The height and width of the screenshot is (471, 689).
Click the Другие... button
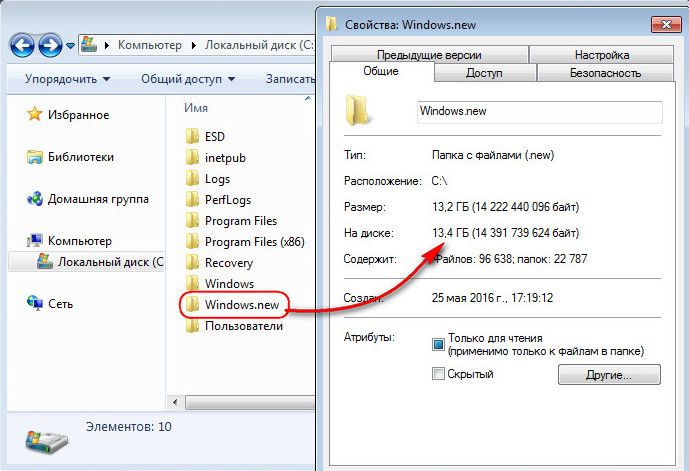point(609,375)
